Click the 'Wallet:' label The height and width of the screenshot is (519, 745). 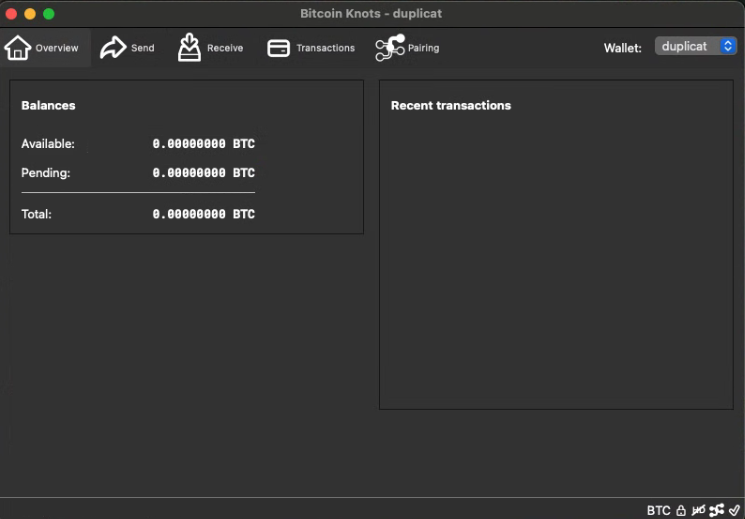[622, 48]
